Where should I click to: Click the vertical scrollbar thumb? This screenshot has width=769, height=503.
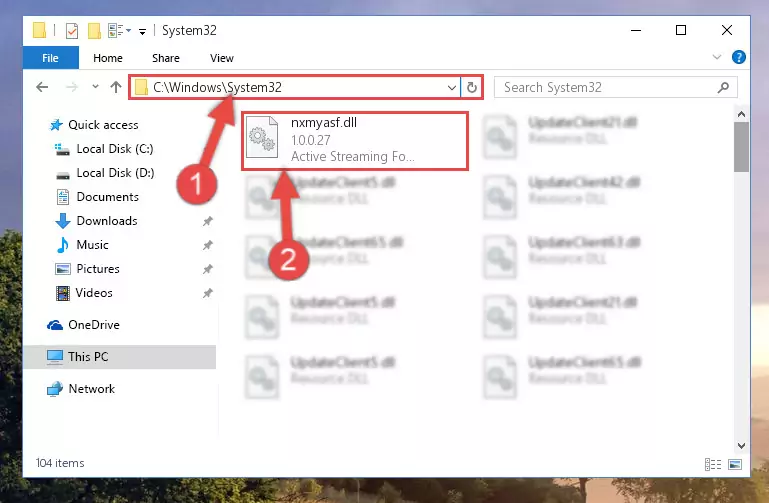[741, 147]
